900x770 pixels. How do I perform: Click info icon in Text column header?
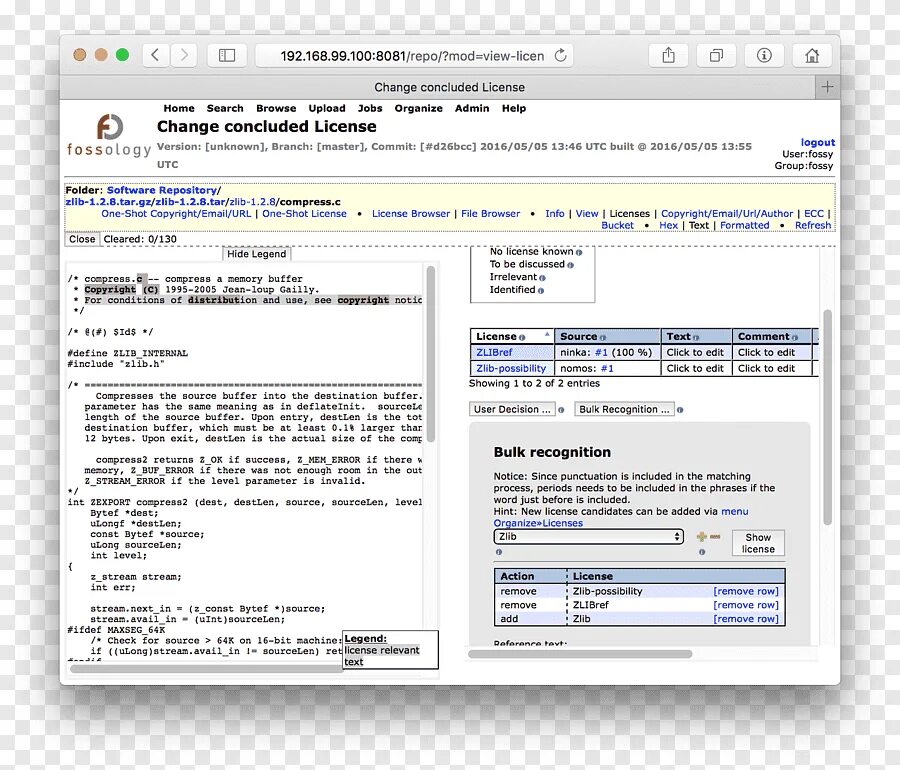point(696,337)
